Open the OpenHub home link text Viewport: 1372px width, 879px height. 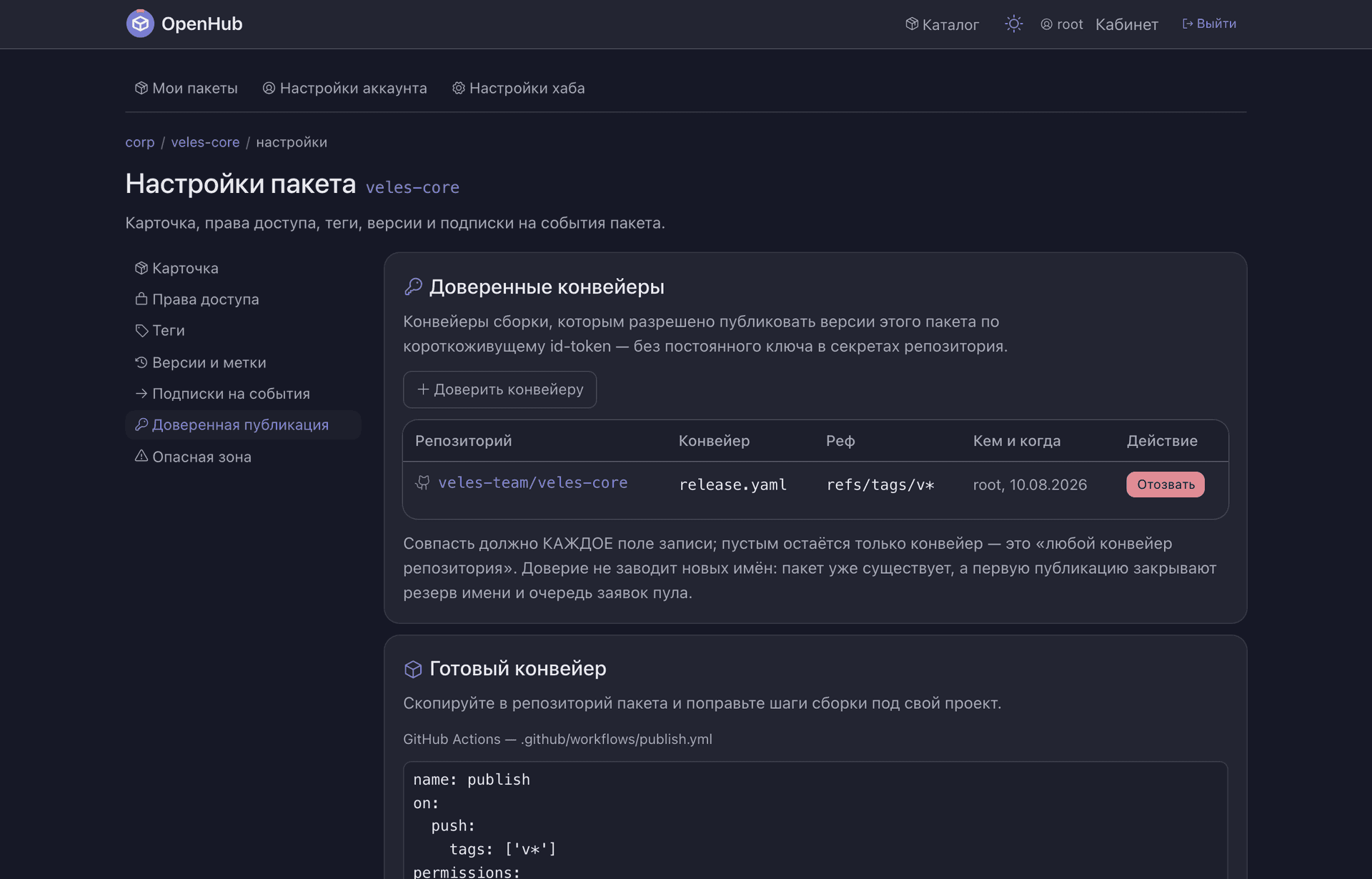[x=202, y=24]
